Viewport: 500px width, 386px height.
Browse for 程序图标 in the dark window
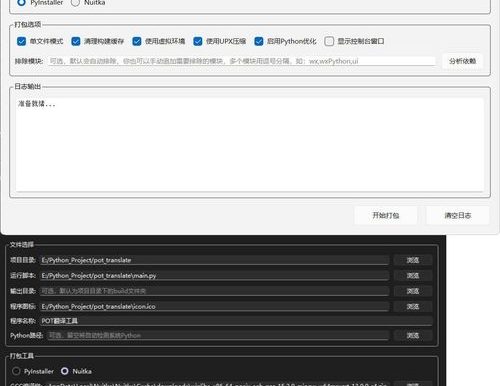point(413,307)
